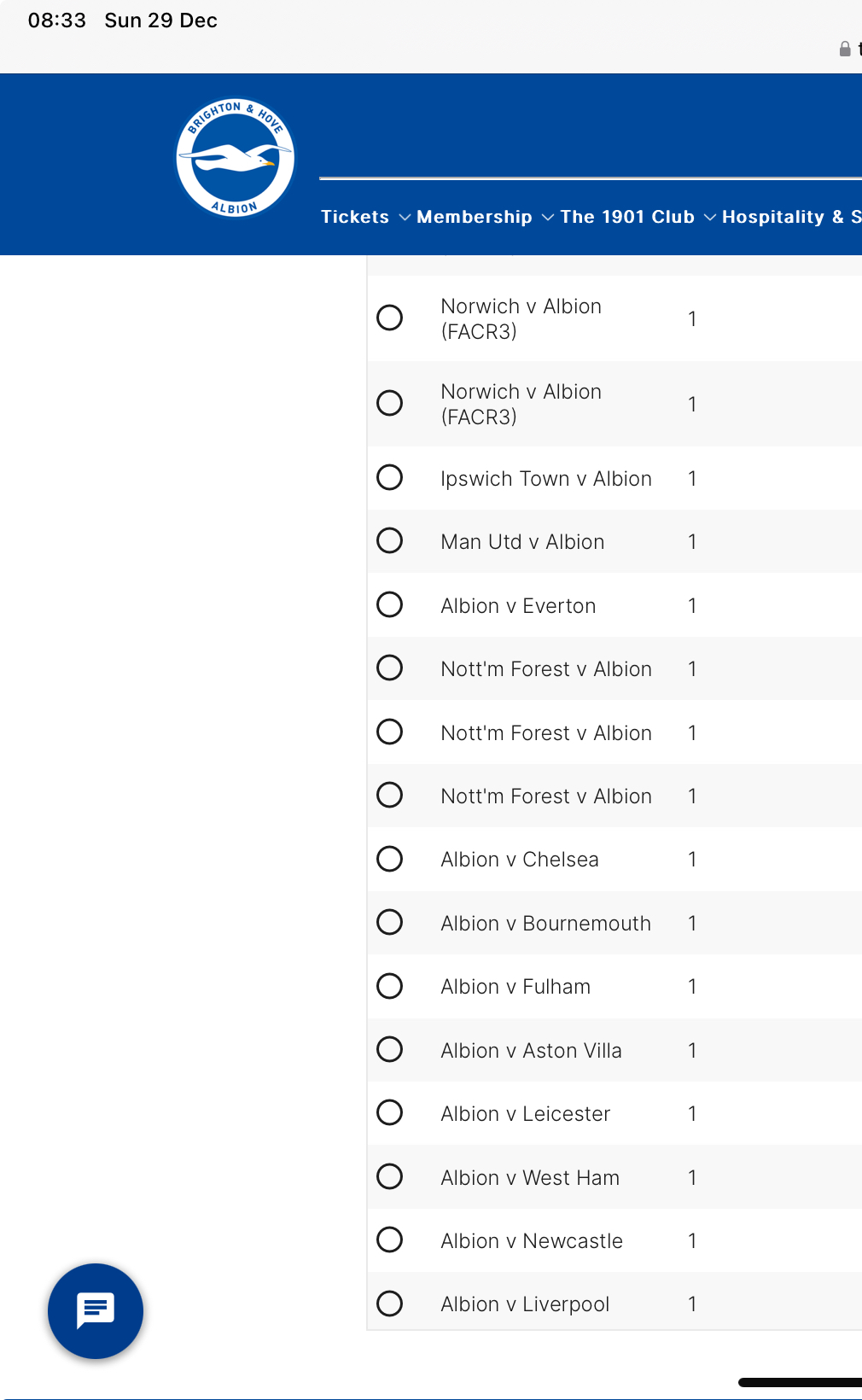This screenshot has width=862, height=1400.
Task: Pick the Albion v Newcastle radio button
Action: (x=390, y=1240)
